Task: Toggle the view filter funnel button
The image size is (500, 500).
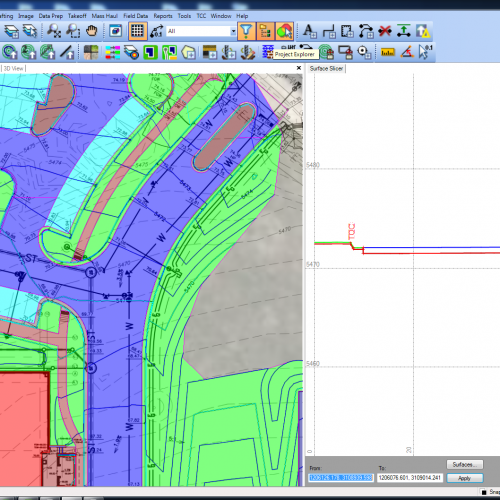Action: pos(246,31)
